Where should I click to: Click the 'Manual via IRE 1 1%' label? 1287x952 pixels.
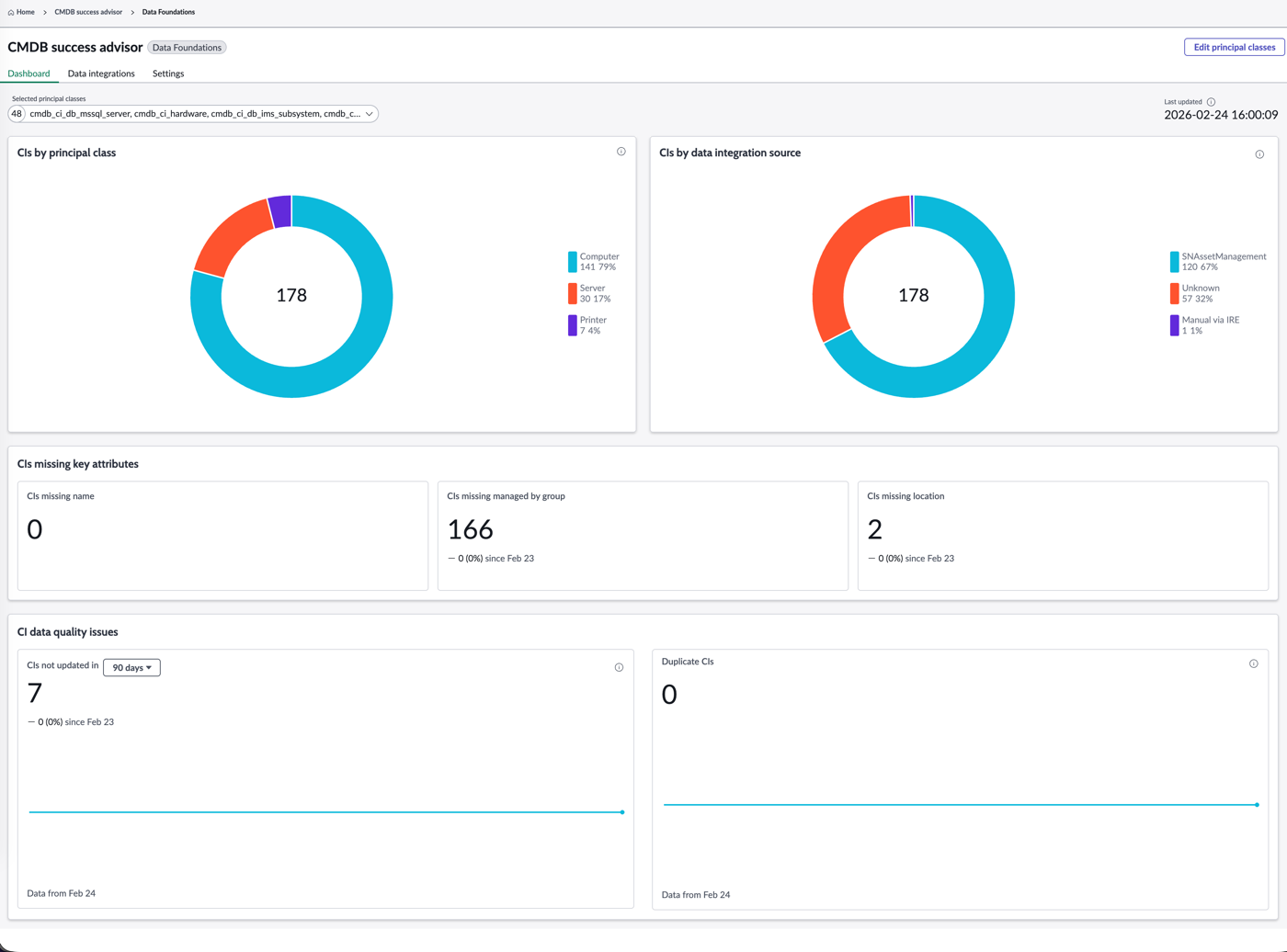pos(1211,325)
